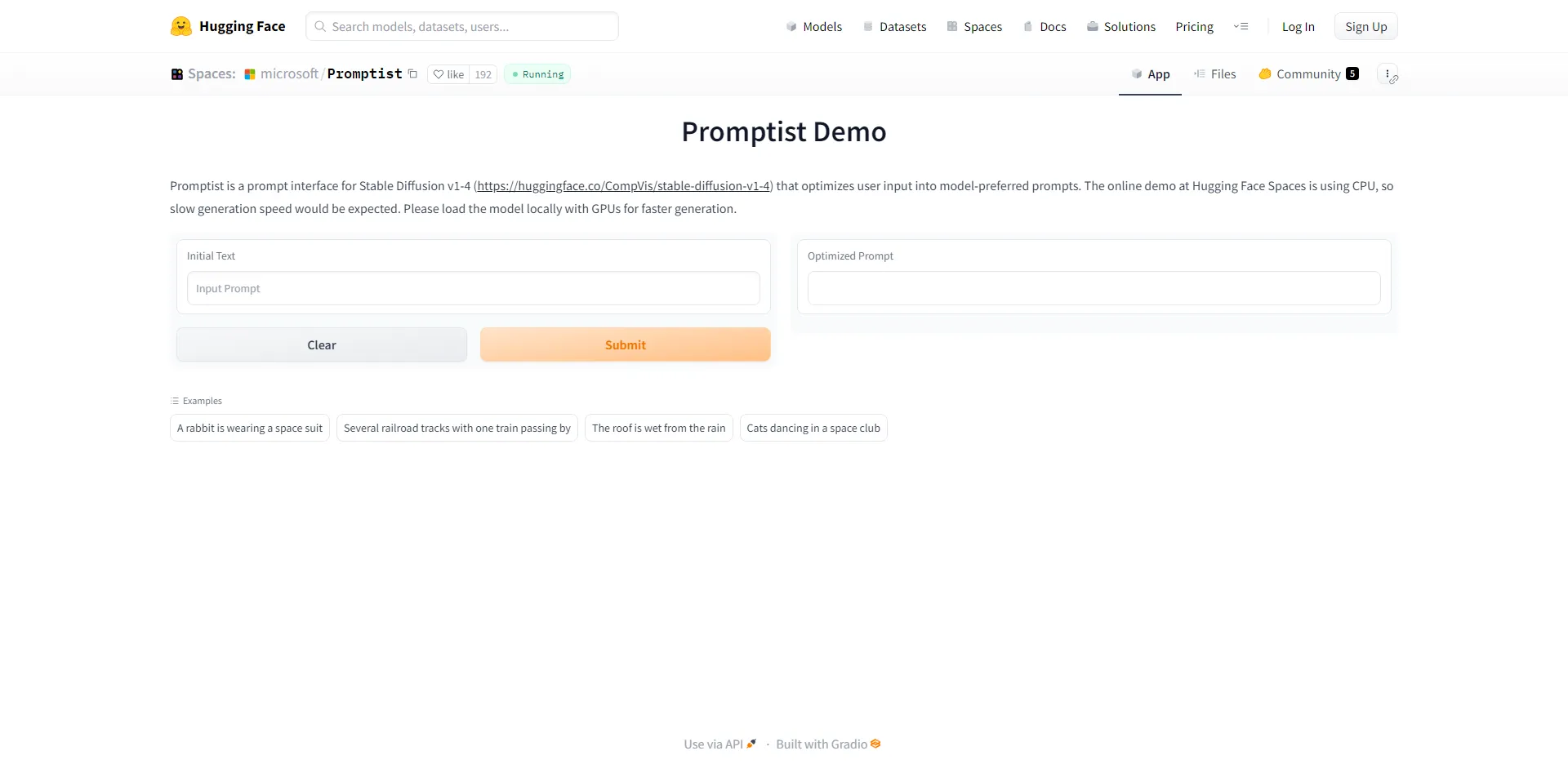Open the Examples section

coord(196,400)
